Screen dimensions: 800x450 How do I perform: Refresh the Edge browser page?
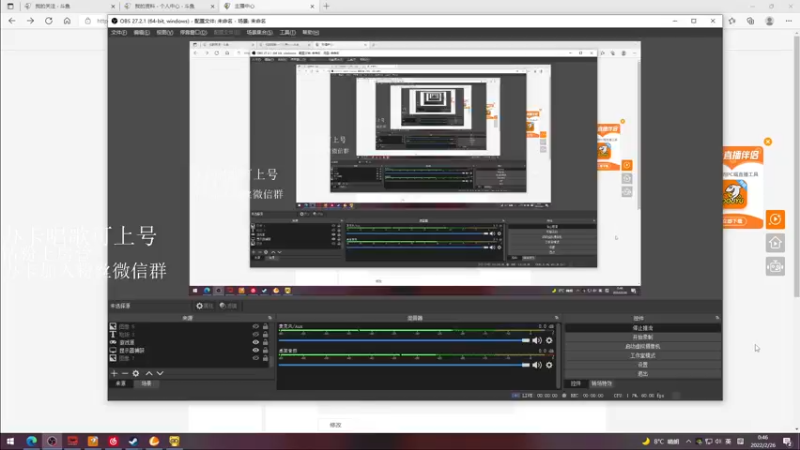[x=48, y=21]
